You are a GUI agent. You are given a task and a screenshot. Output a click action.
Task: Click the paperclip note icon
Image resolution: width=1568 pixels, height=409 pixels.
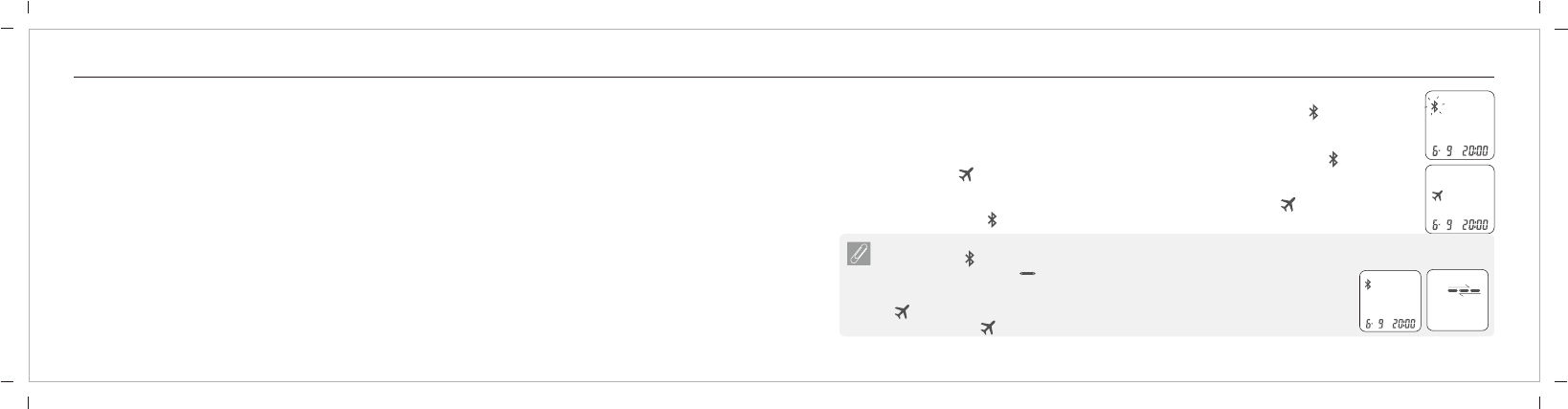(858, 255)
